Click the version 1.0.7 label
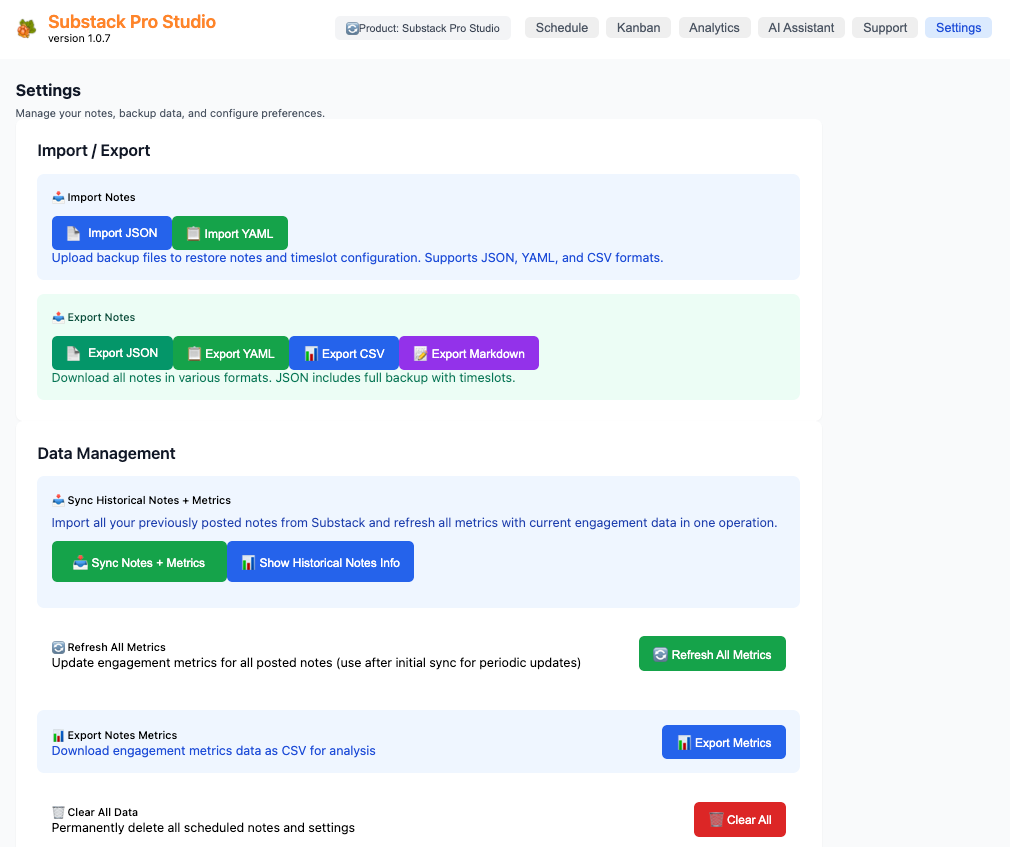 click(x=79, y=39)
